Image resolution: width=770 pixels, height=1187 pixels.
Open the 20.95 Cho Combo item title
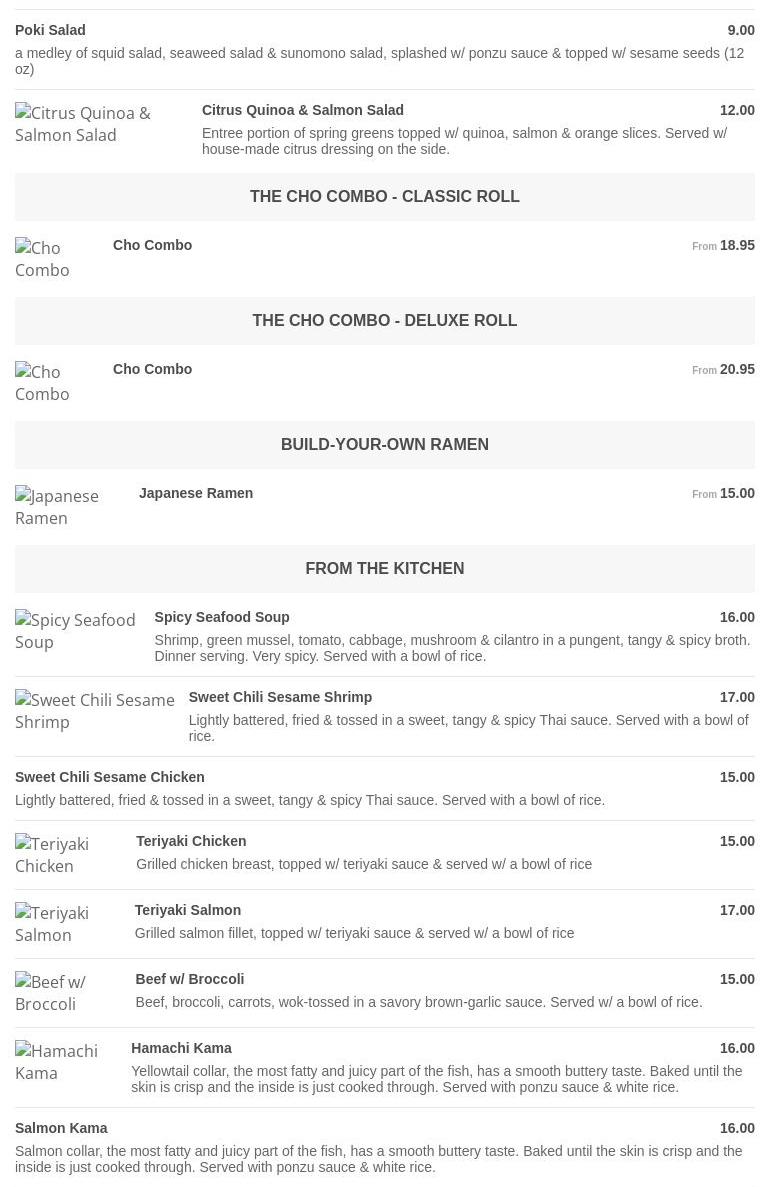152,369
